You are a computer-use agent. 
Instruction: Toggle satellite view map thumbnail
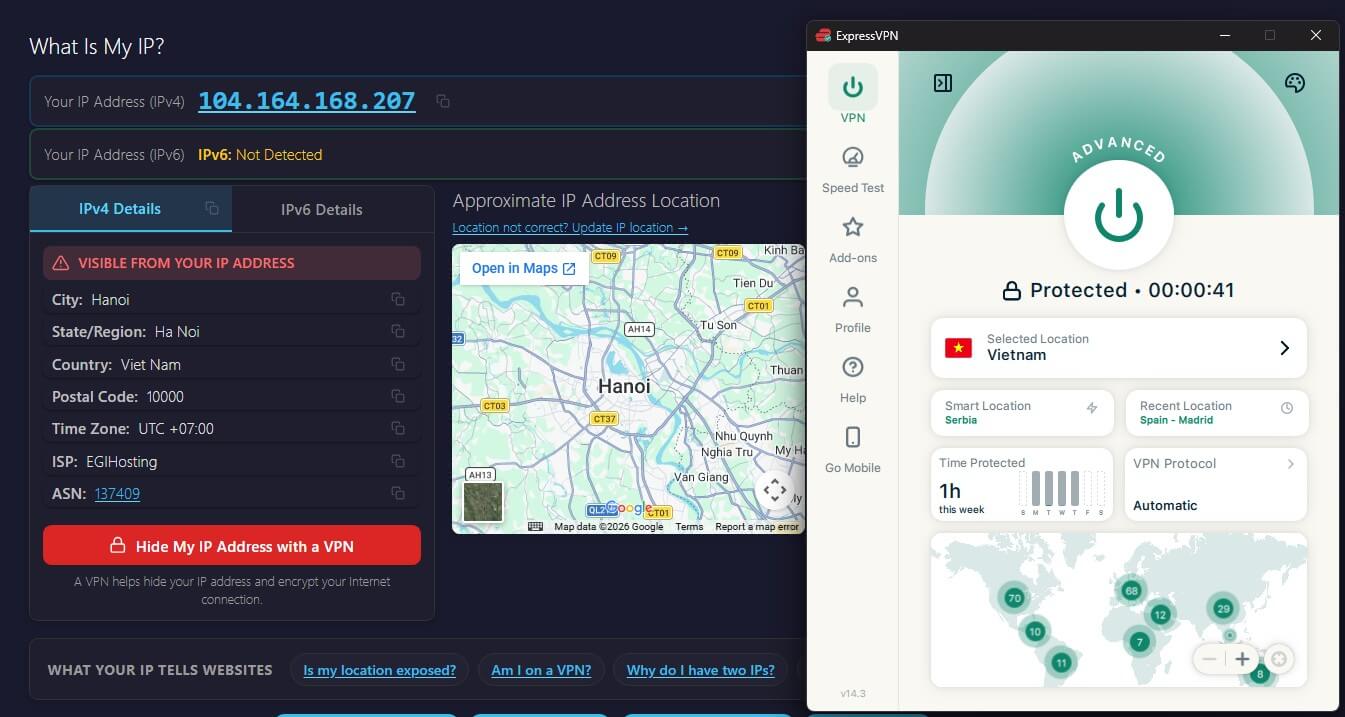(x=483, y=502)
